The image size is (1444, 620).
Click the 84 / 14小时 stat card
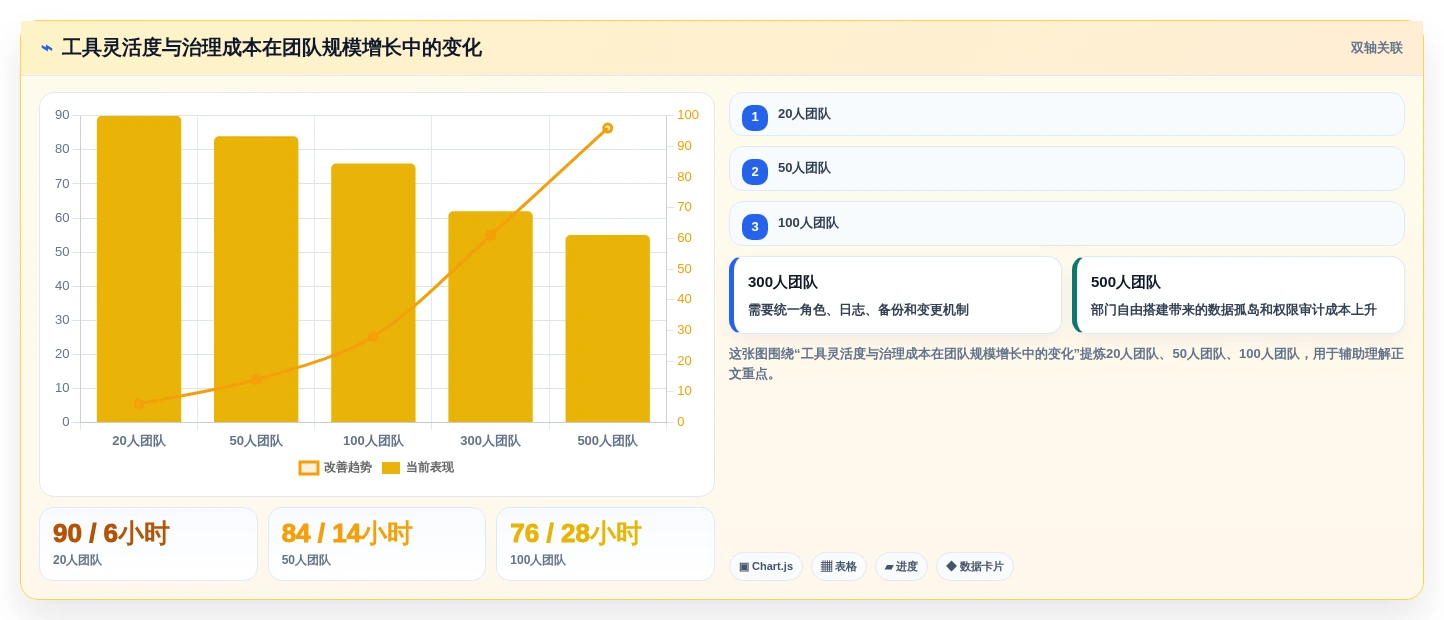tap(377, 544)
